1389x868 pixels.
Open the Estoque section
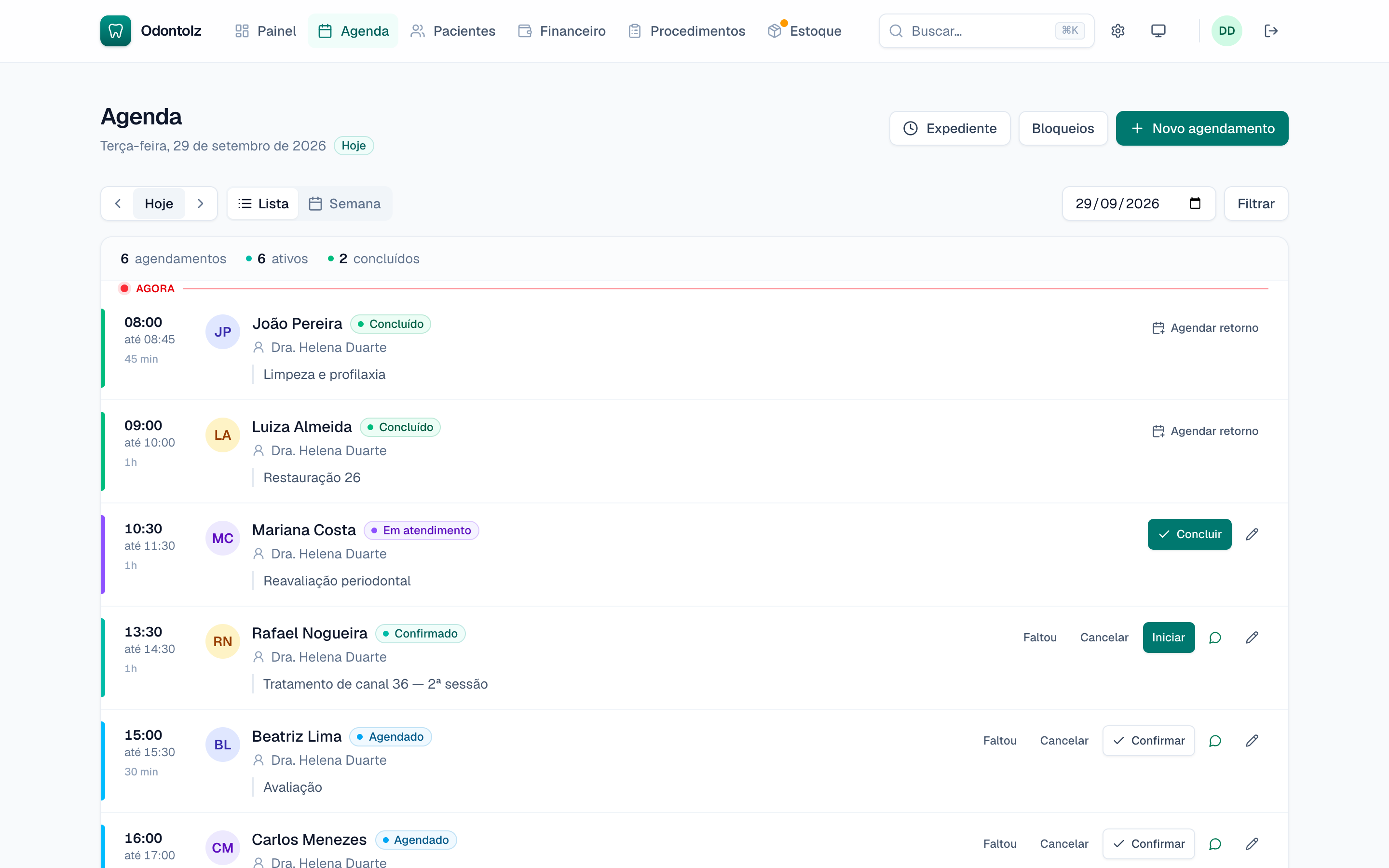(804, 31)
